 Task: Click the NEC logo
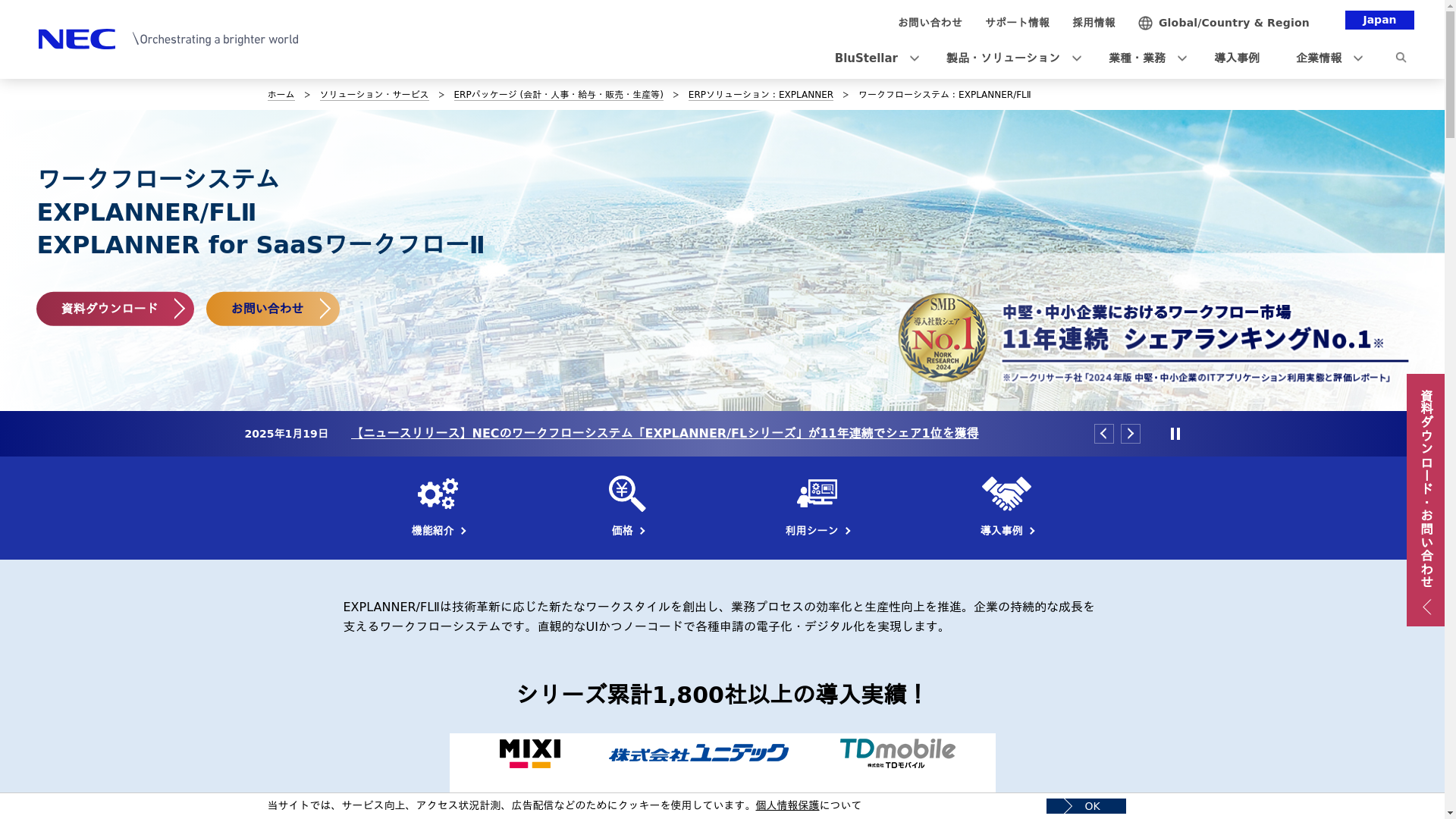coord(77,39)
